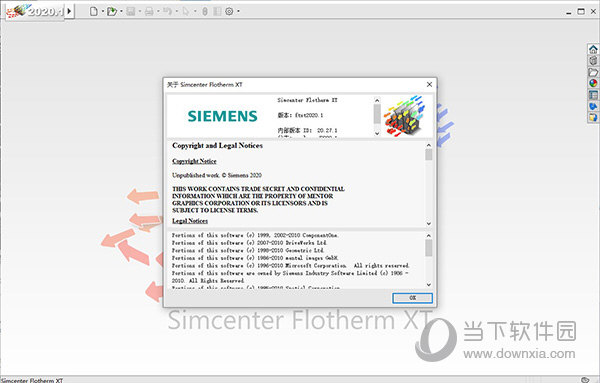Image resolution: width=600 pixels, height=383 pixels.
Task: Click the 'THIS WORK CONTAINS TRADE SECRET' paragraph
Action: pyautogui.click(x=258, y=199)
